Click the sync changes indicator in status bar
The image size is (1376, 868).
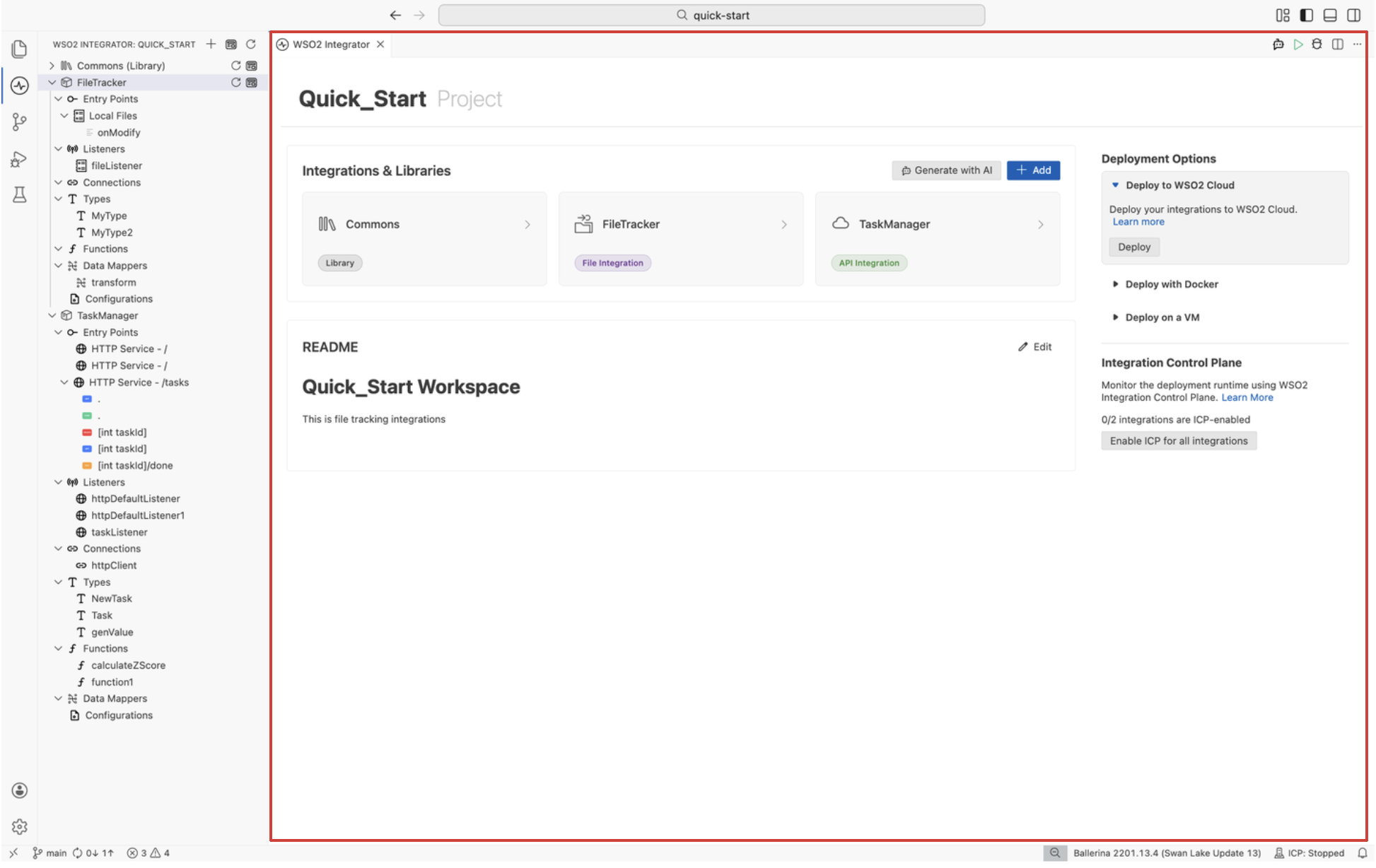pyautogui.click(x=93, y=852)
